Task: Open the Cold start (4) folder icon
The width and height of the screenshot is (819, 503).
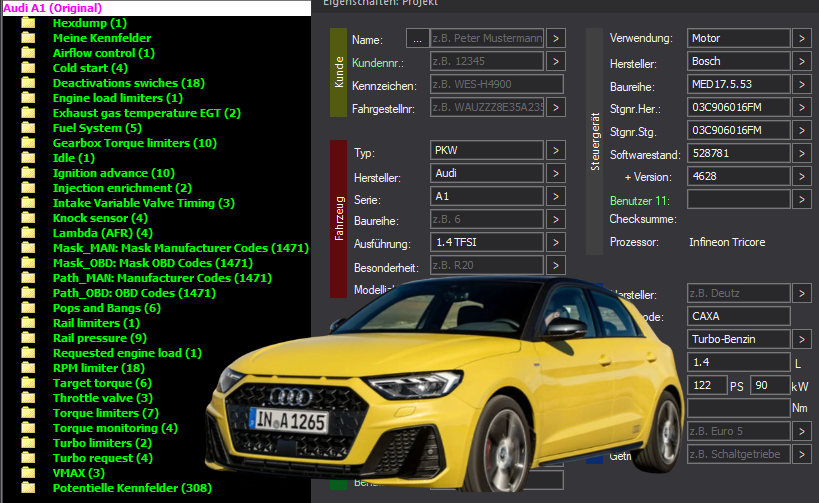Action: [28, 68]
